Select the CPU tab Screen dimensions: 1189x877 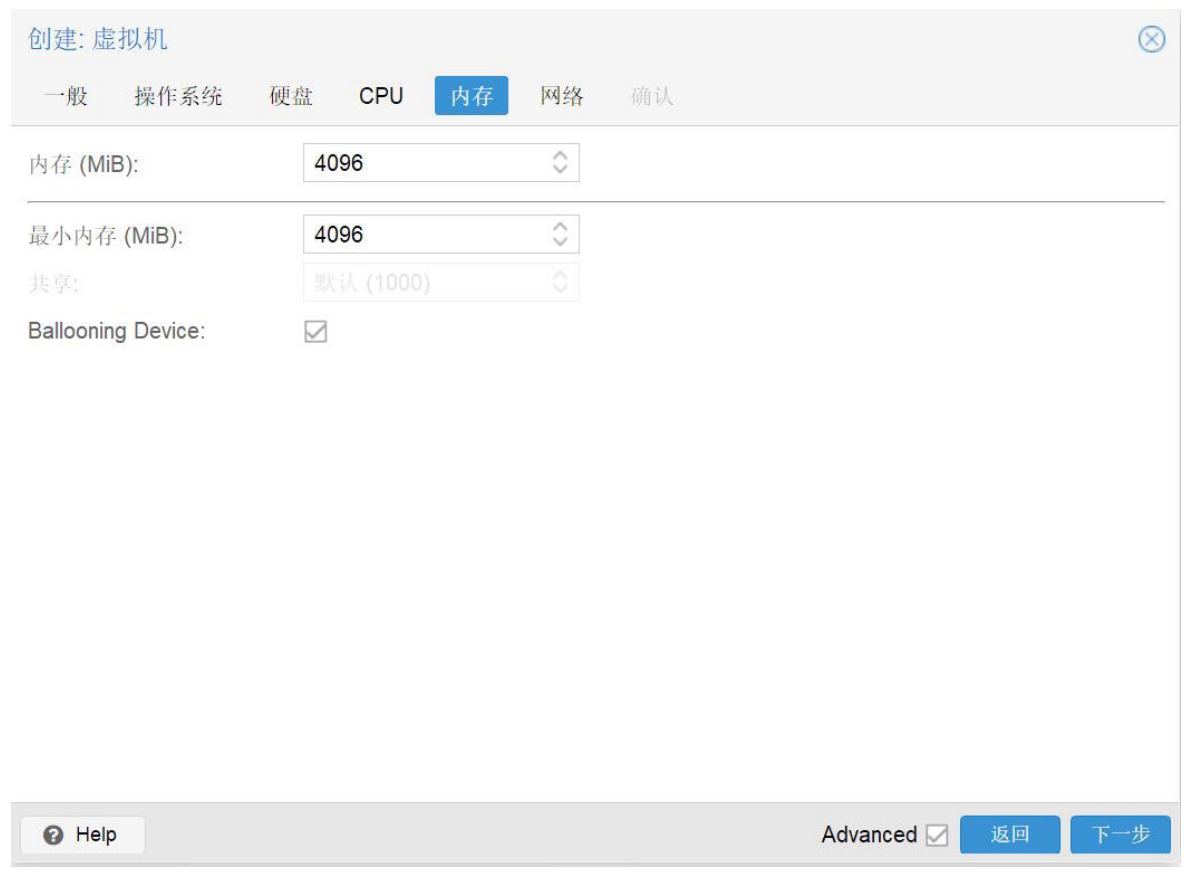click(381, 97)
